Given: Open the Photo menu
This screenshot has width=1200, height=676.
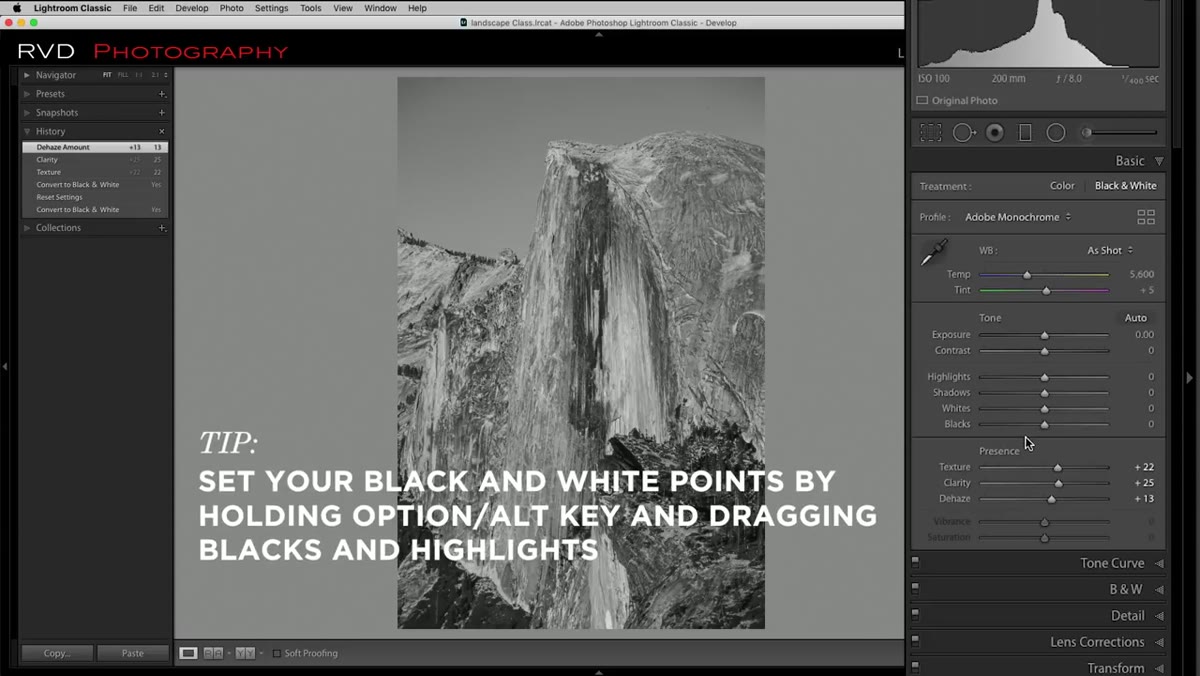Looking at the screenshot, I should point(231,8).
